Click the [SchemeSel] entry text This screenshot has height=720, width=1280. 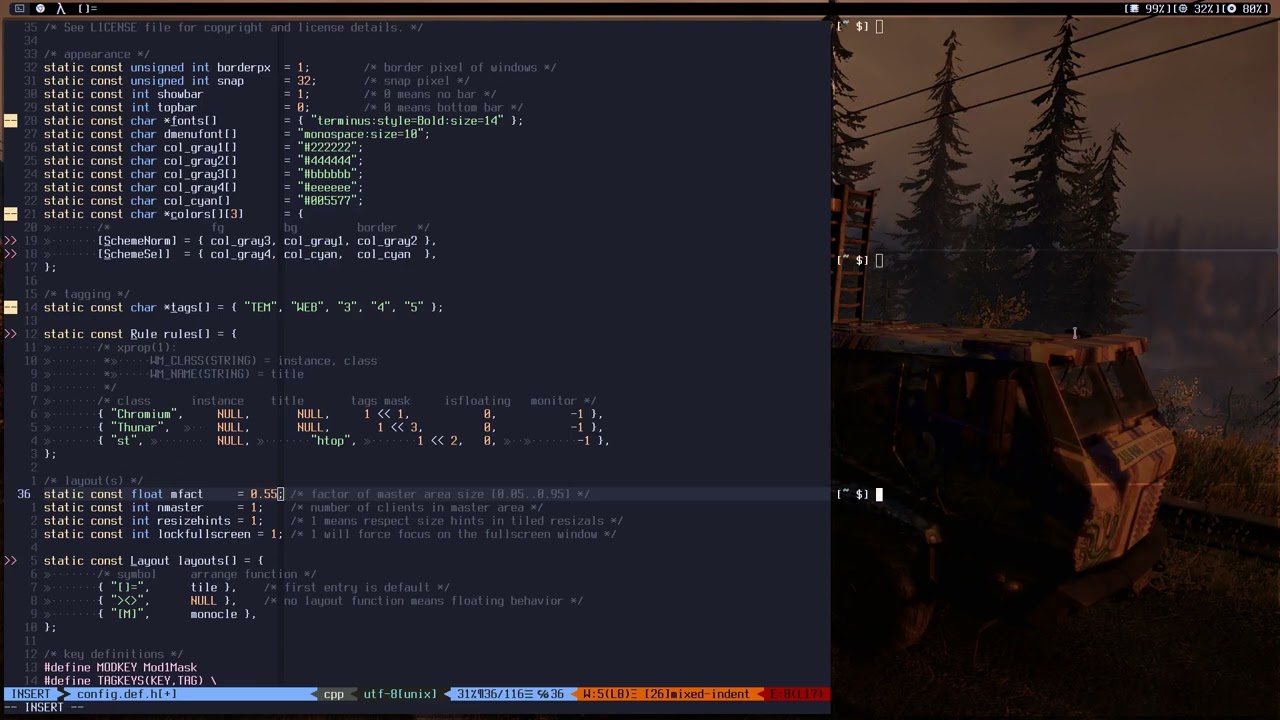[134, 254]
